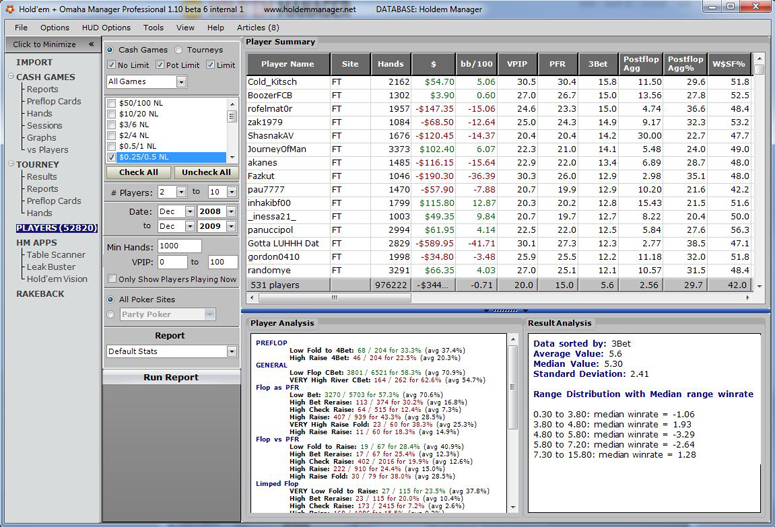The image size is (775, 527).
Task: Open the end year 2009 dropdown
Action: [231, 226]
